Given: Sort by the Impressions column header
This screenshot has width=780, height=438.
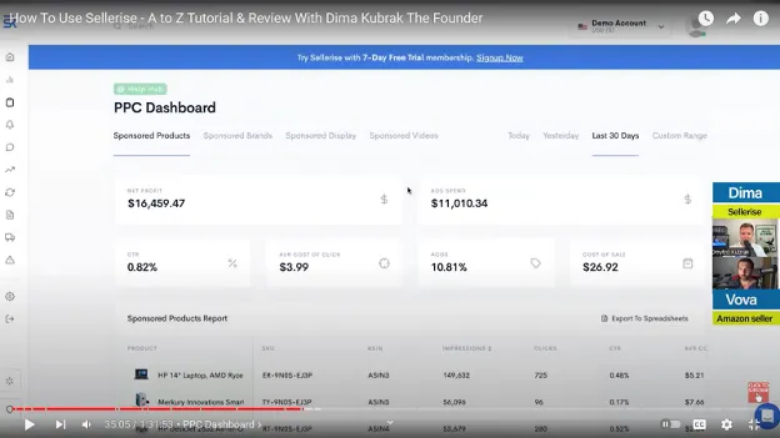Looking at the screenshot, I should pos(467,348).
